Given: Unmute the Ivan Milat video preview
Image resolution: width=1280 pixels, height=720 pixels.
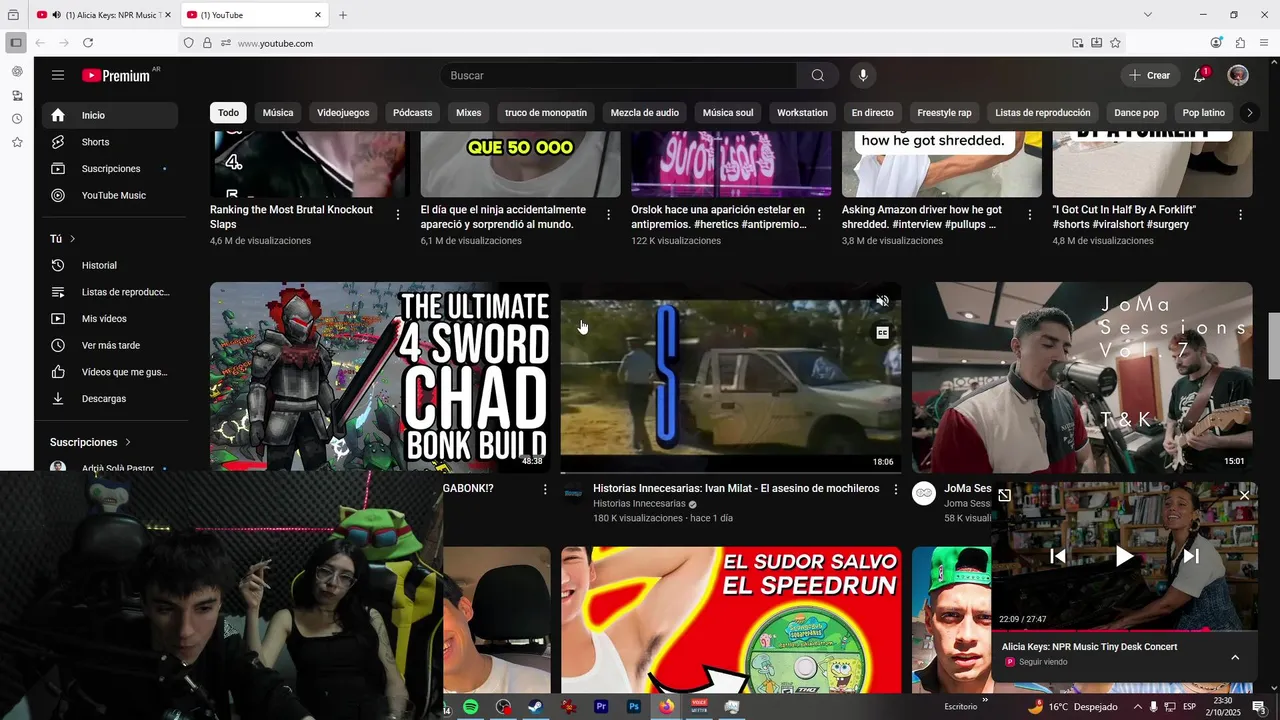Looking at the screenshot, I should click(x=882, y=301).
